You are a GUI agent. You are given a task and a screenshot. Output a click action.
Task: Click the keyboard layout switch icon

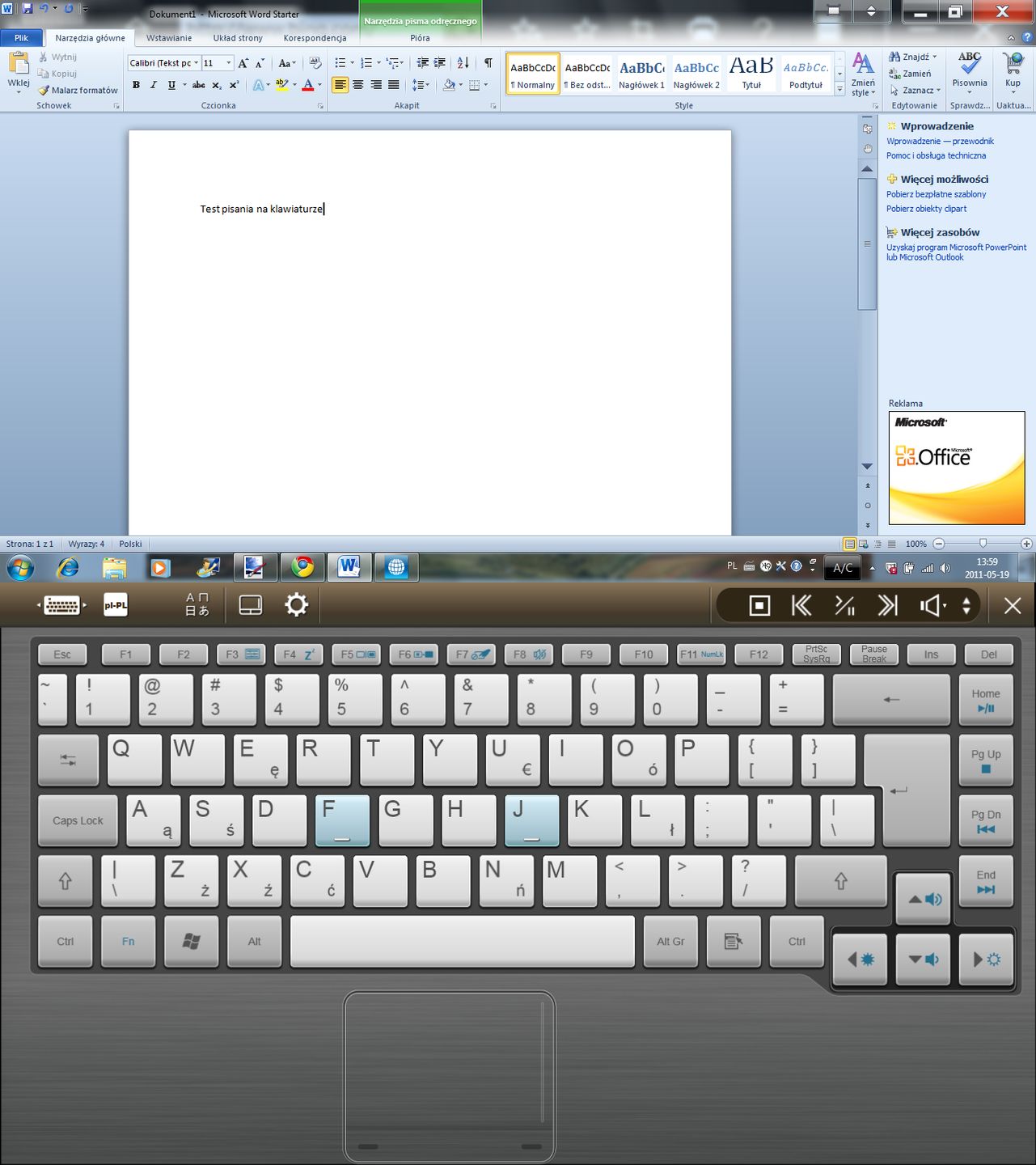[61, 605]
